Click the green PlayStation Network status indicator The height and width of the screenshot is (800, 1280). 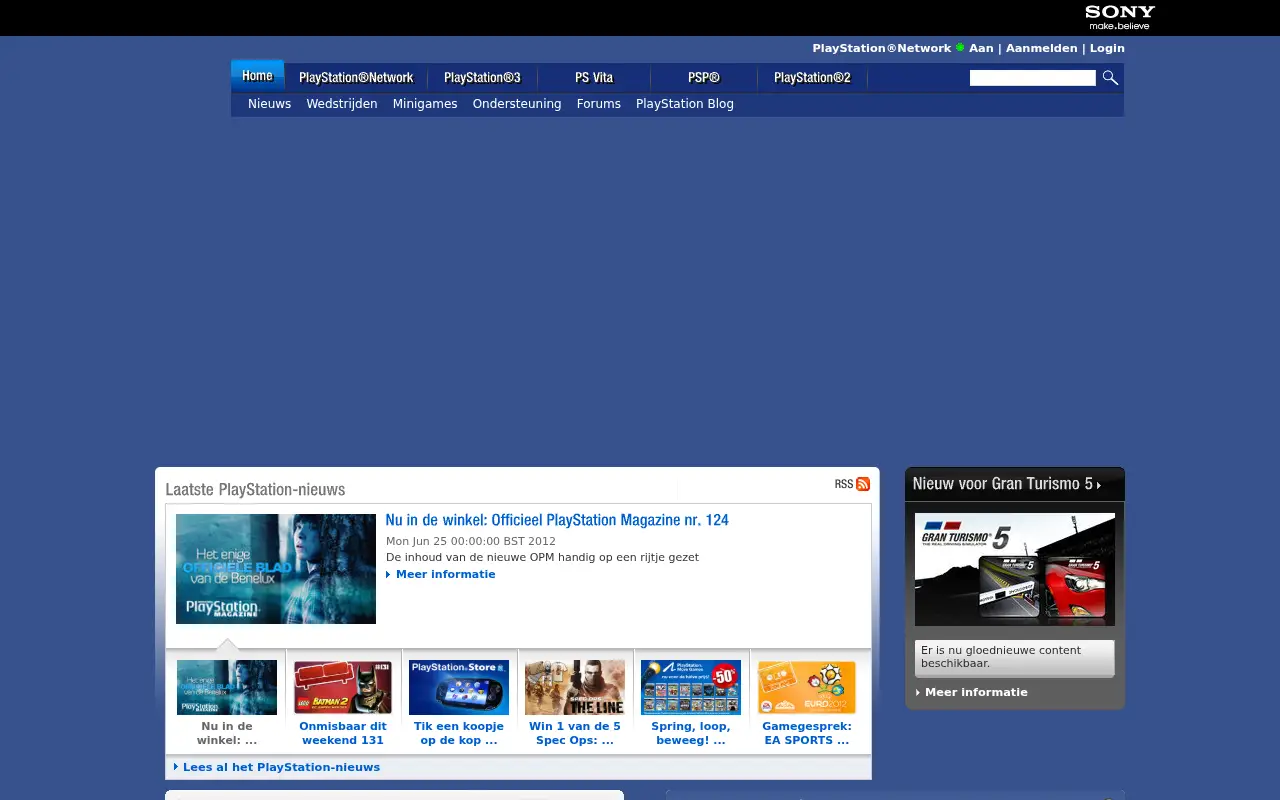click(x=960, y=47)
